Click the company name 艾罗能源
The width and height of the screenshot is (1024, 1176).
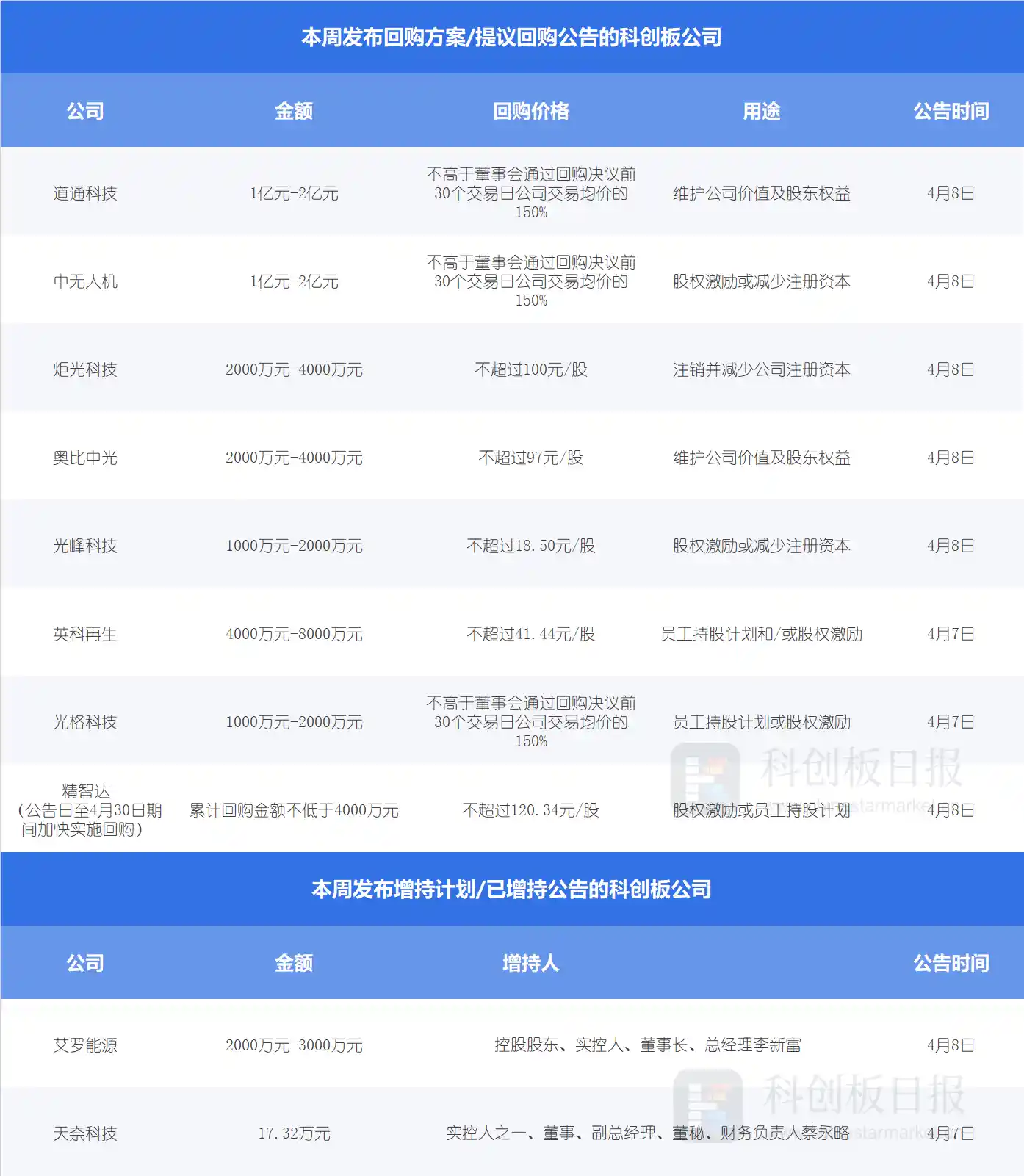pyautogui.click(x=85, y=1045)
